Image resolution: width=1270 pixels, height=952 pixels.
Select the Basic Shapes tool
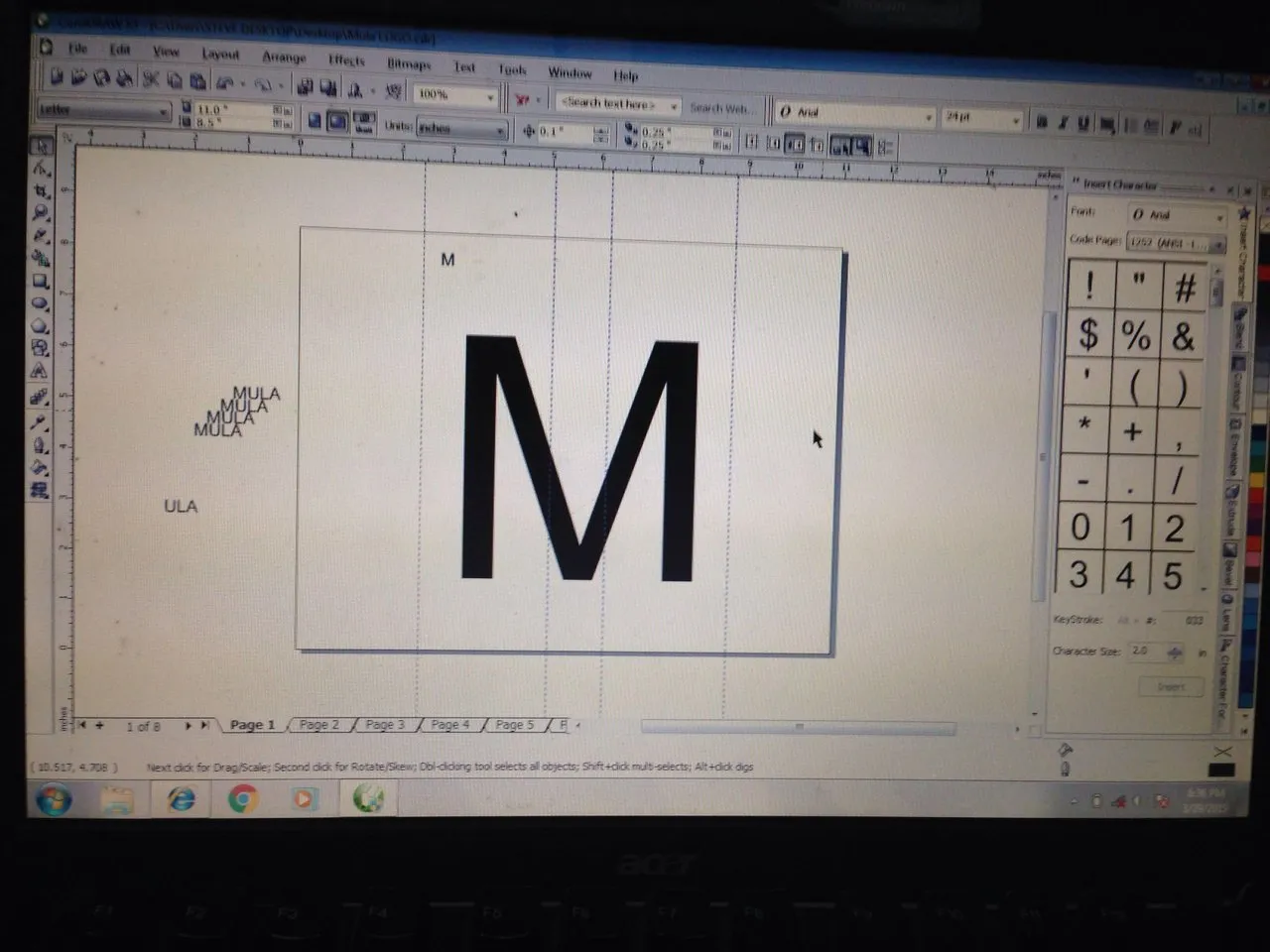[41, 348]
